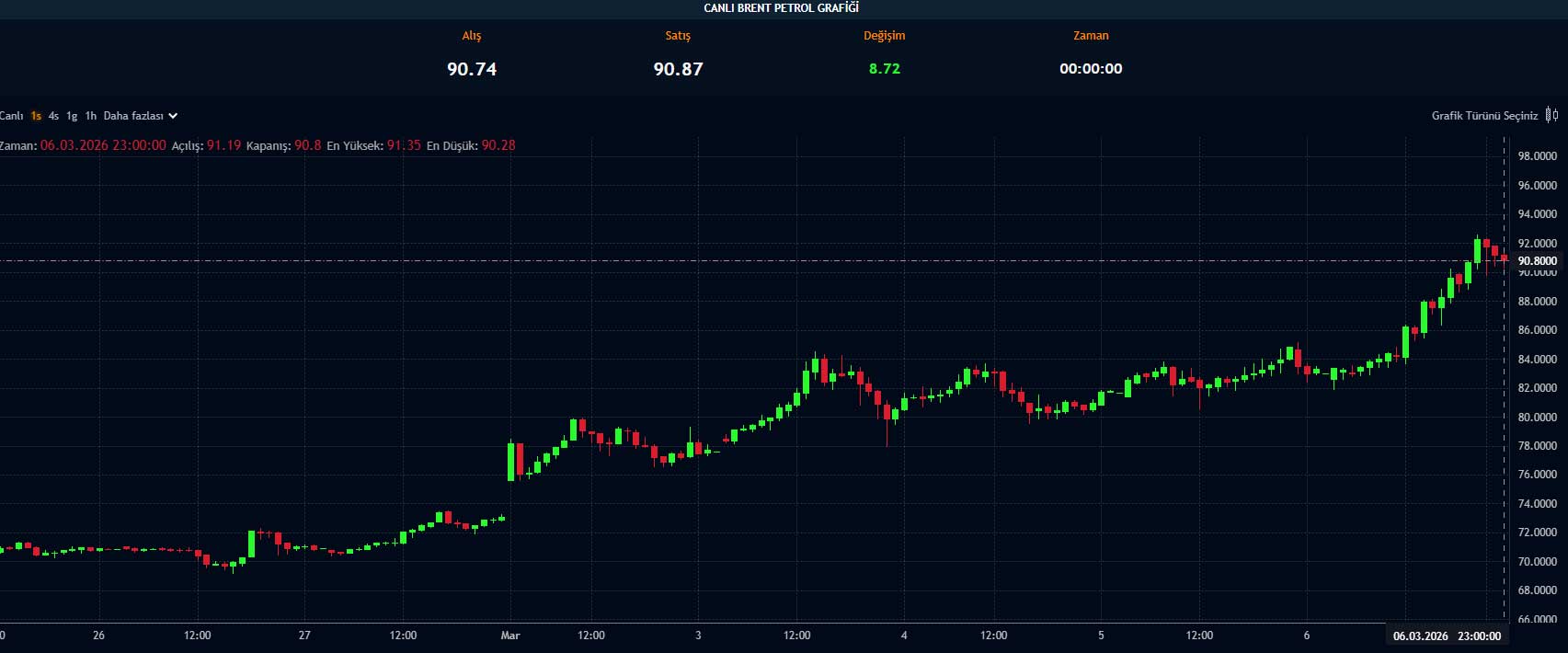Viewport: 1568px width, 653px height.
Task: Click the 06.03.2026 23:00:00 crosshair time label
Action: click(x=1447, y=636)
